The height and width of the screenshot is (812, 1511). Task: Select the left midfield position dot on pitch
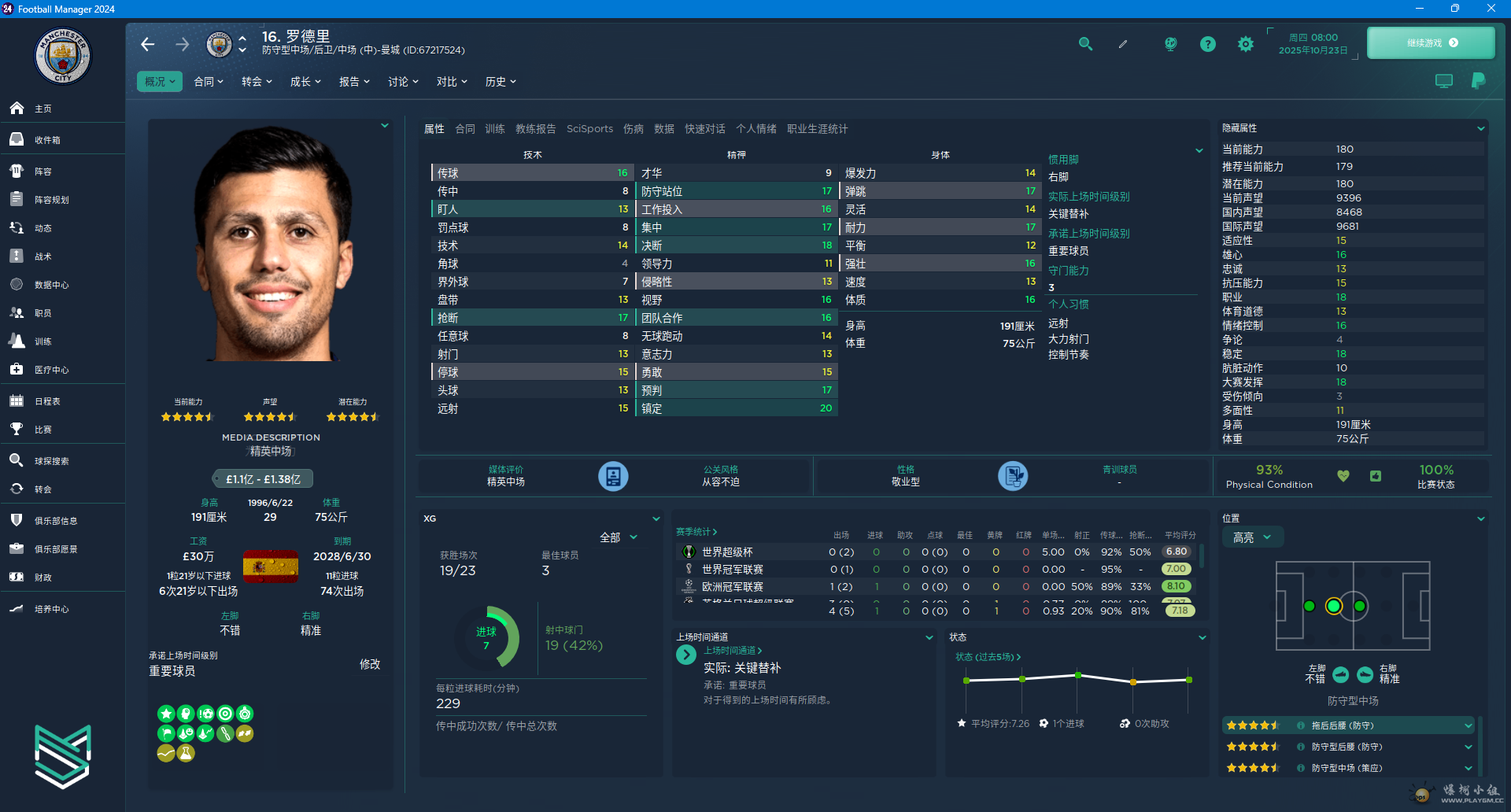click(1310, 606)
